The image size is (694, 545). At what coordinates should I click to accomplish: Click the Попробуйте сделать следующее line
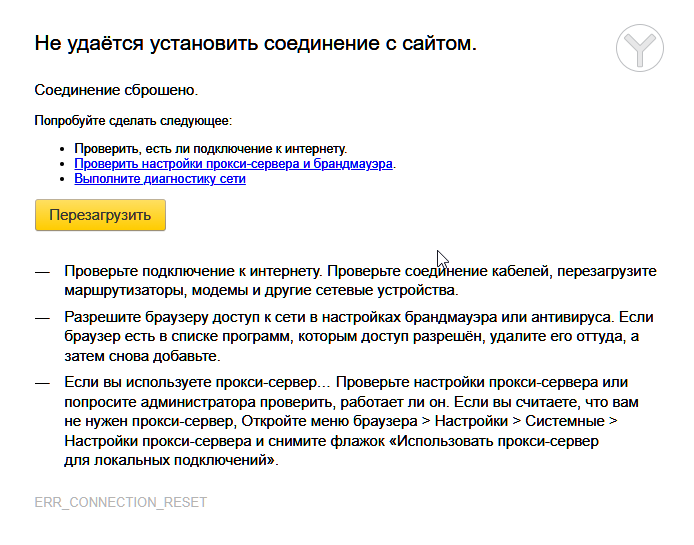(x=133, y=121)
